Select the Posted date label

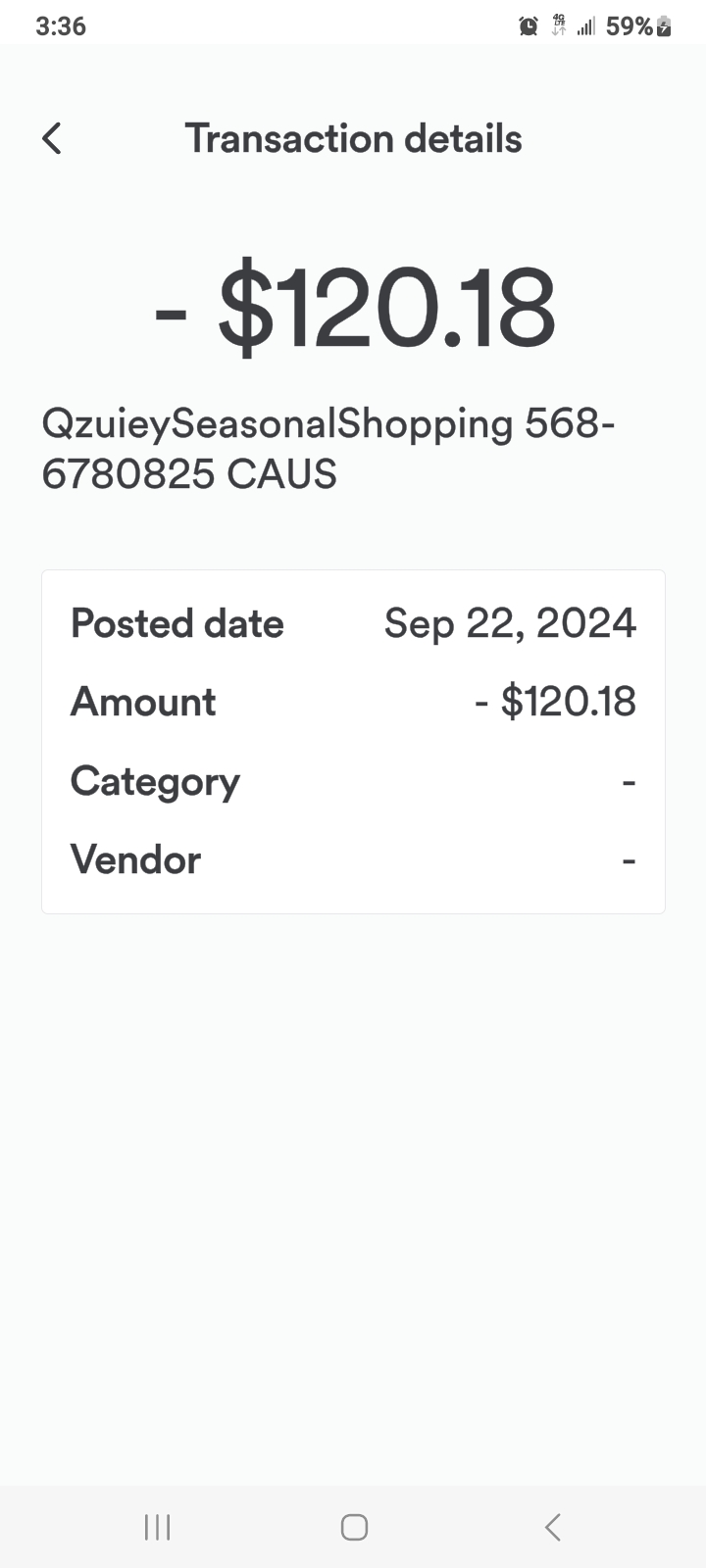pos(177,624)
